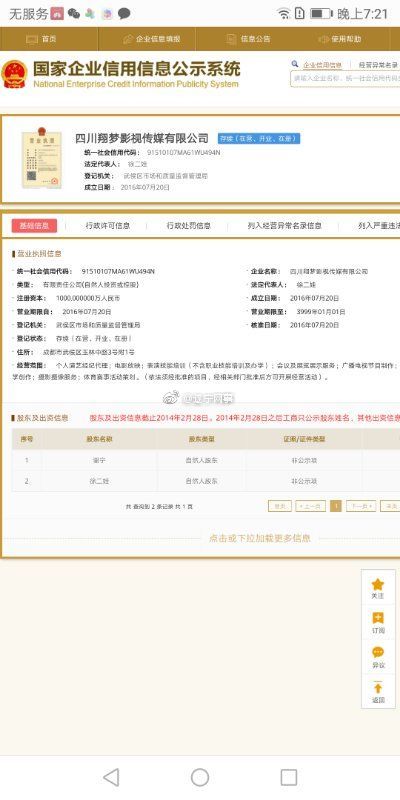Viewport: 400px width, 800px height.
Task: Tap the 信息公告 document icon
Action: 232,39
